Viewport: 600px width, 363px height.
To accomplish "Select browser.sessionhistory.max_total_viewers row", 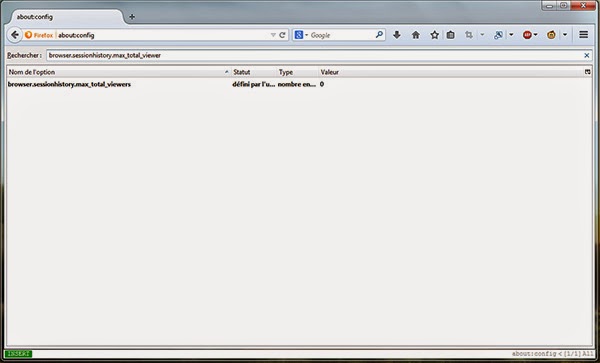I will tap(299, 84).
